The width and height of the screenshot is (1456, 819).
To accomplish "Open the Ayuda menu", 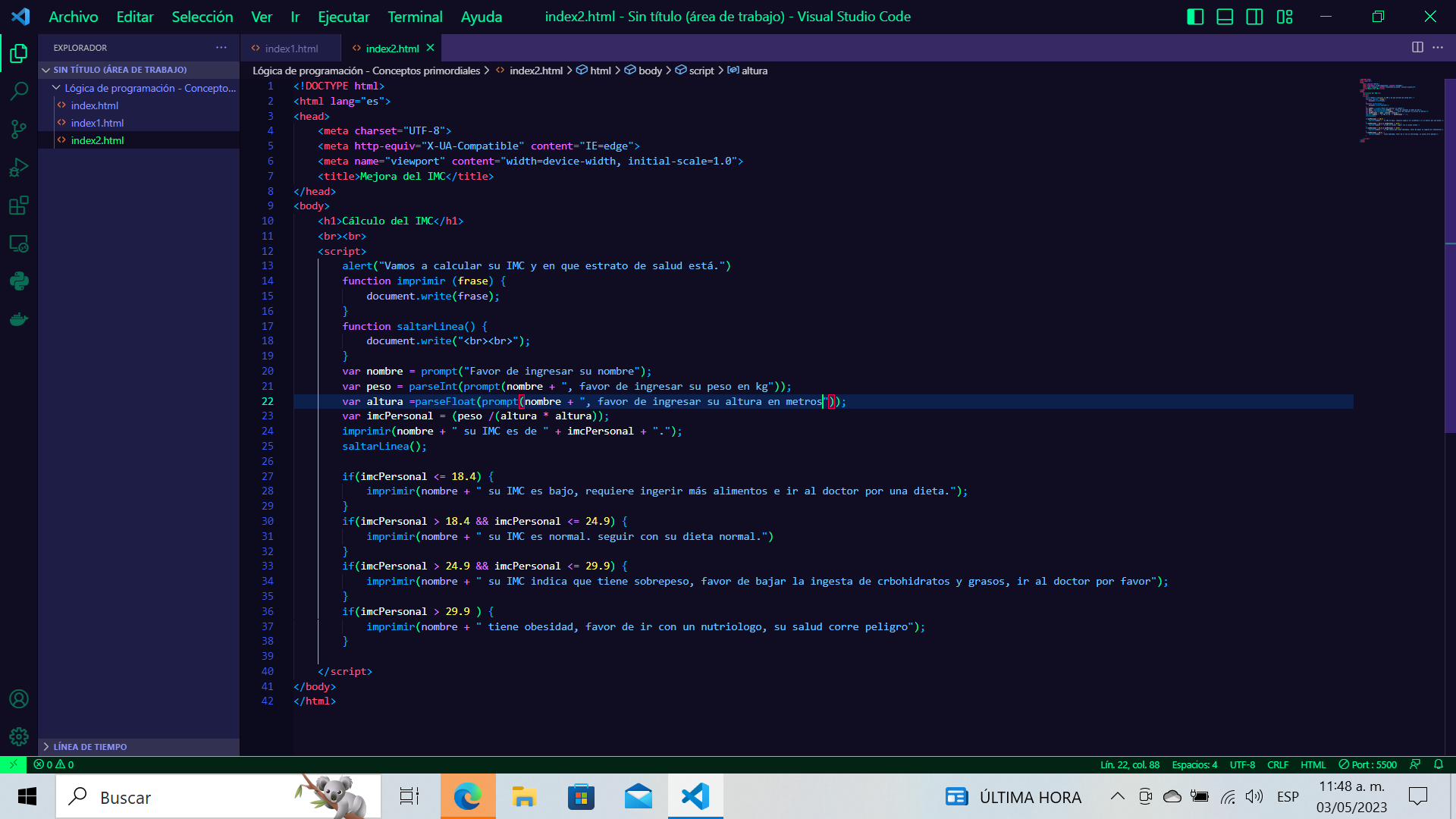I will tap(482, 17).
